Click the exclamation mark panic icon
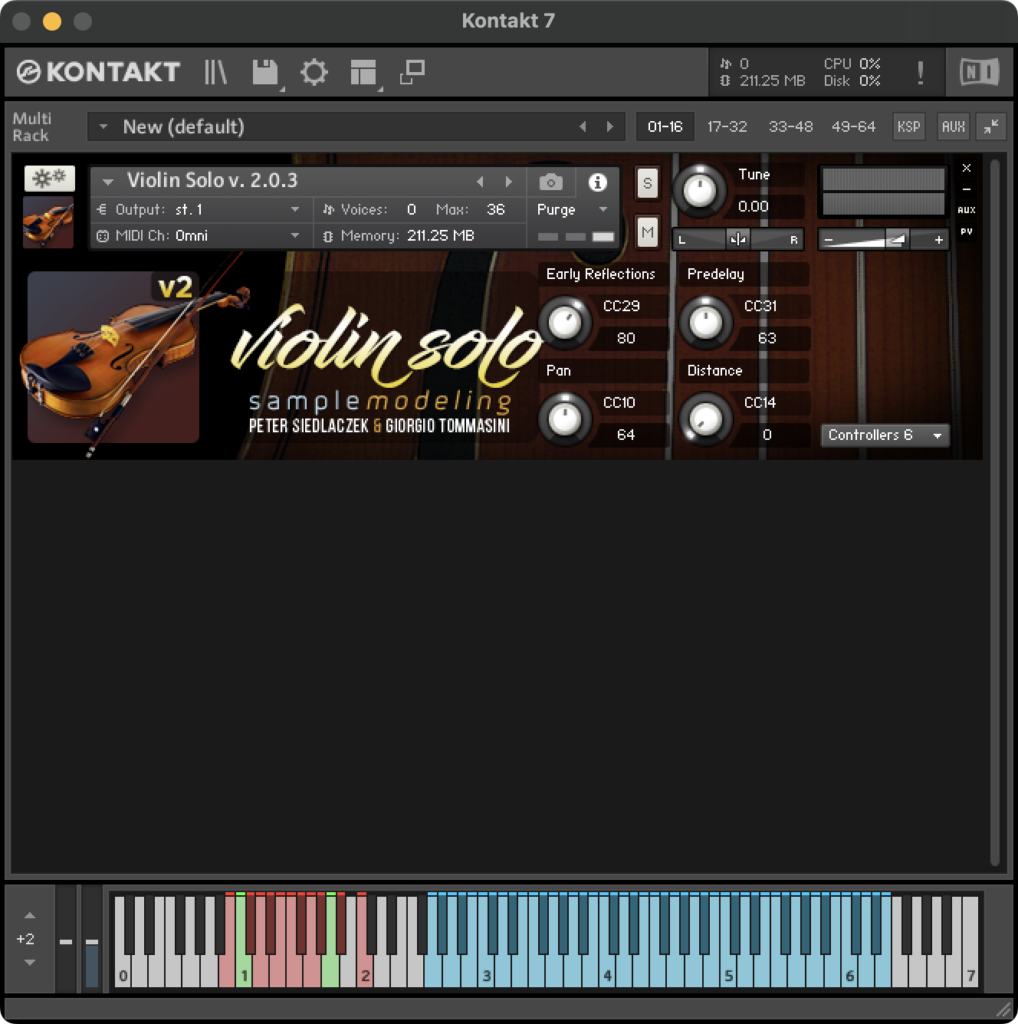1018x1024 pixels. click(x=920, y=72)
